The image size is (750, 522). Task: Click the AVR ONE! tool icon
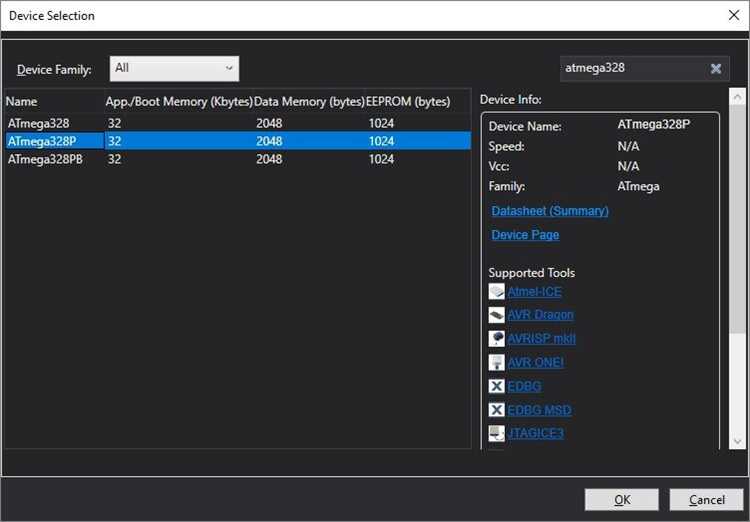[496, 362]
